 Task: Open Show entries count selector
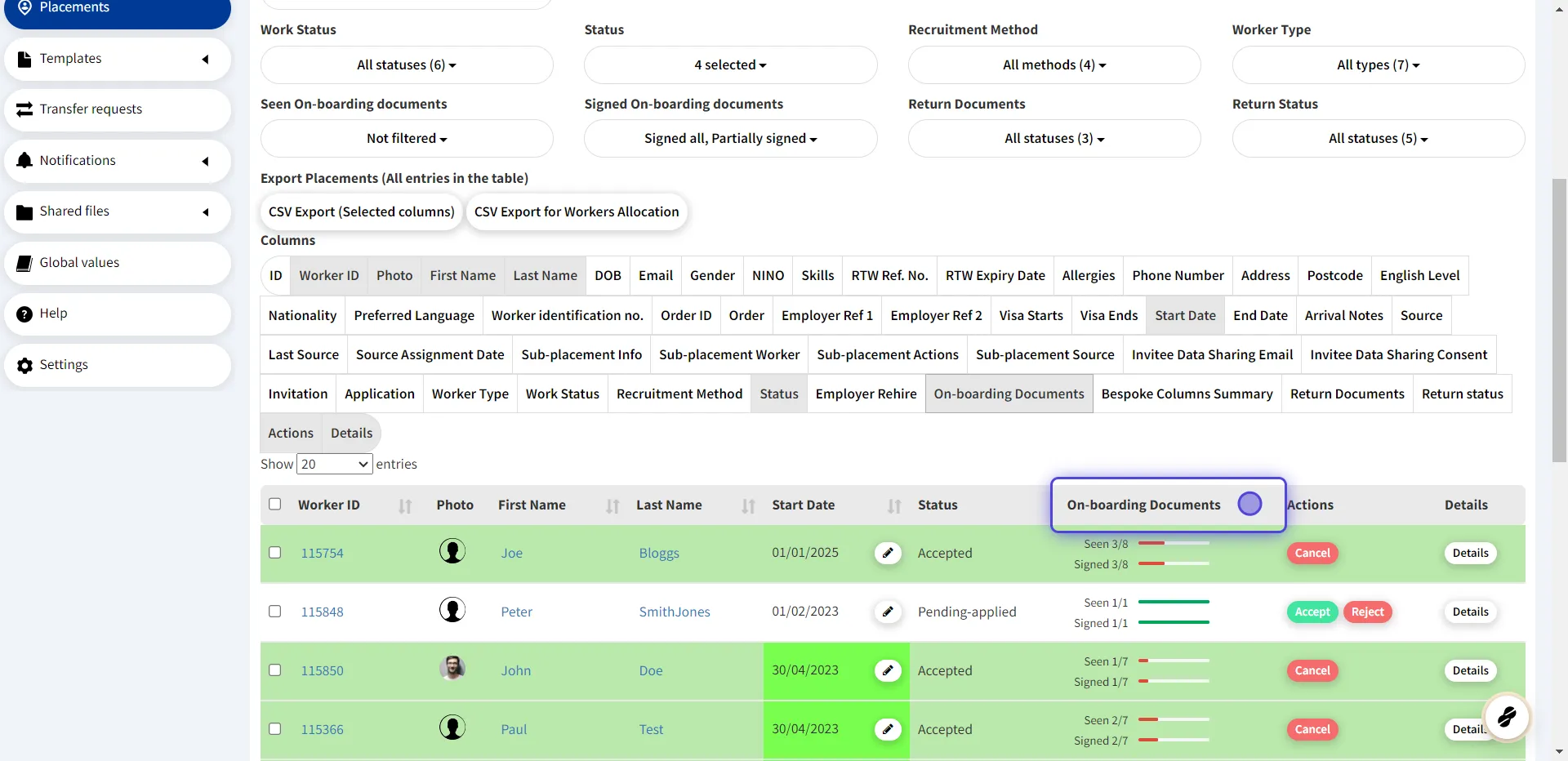tap(335, 464)
